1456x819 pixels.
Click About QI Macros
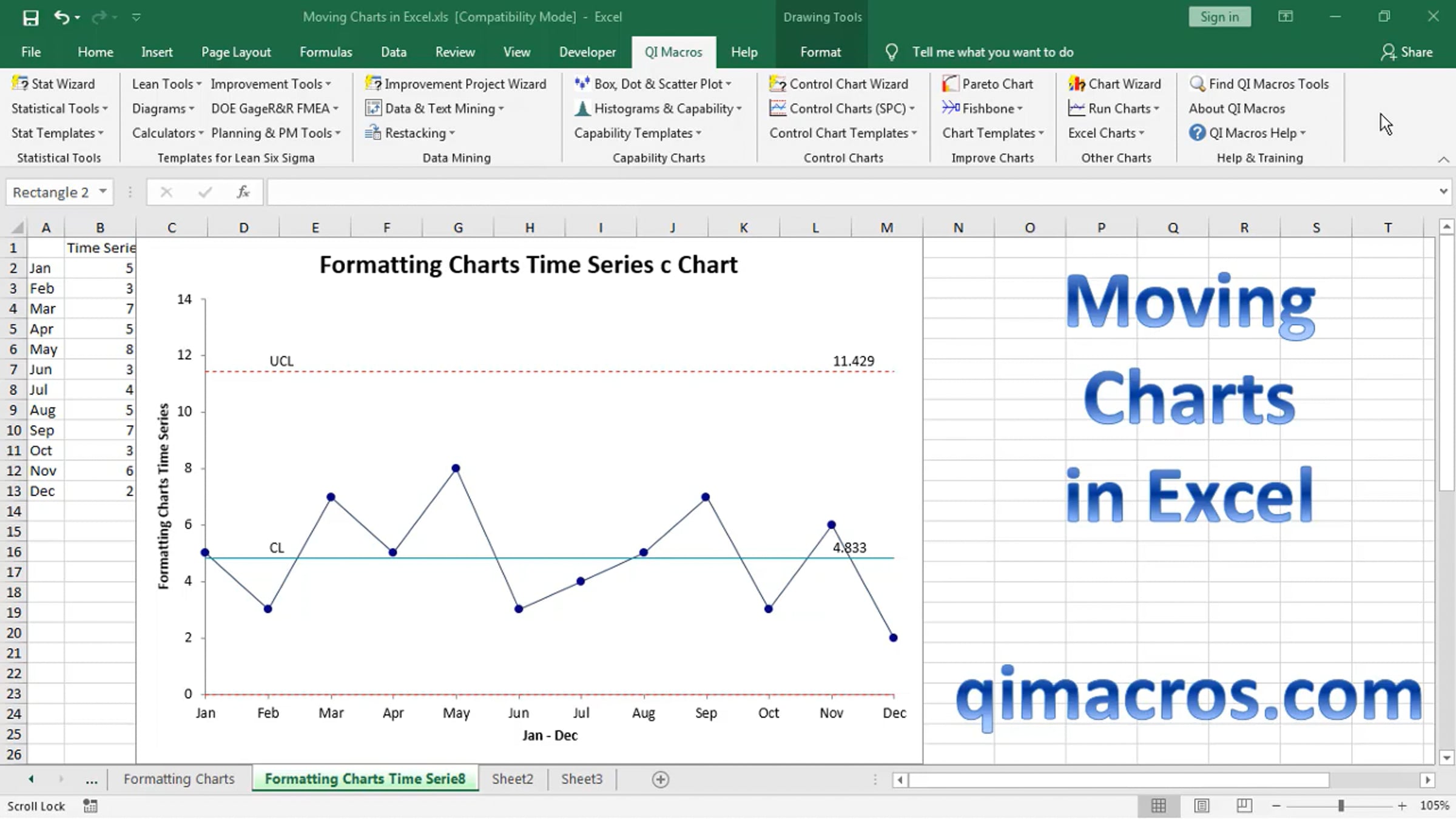1236,109
